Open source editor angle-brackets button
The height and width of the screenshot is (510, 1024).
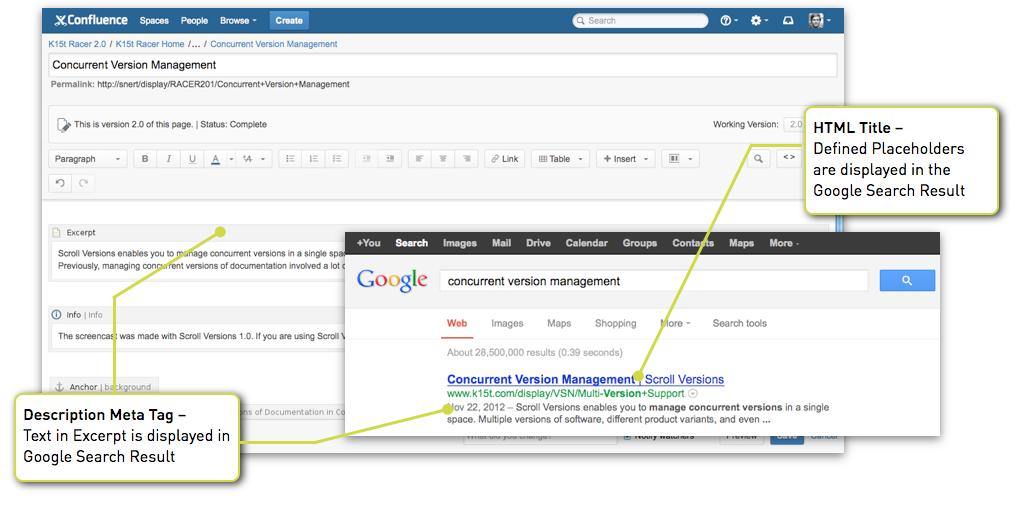[789, 159]
